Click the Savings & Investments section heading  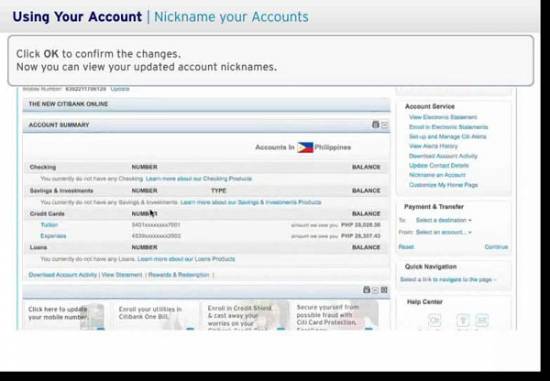61,191
